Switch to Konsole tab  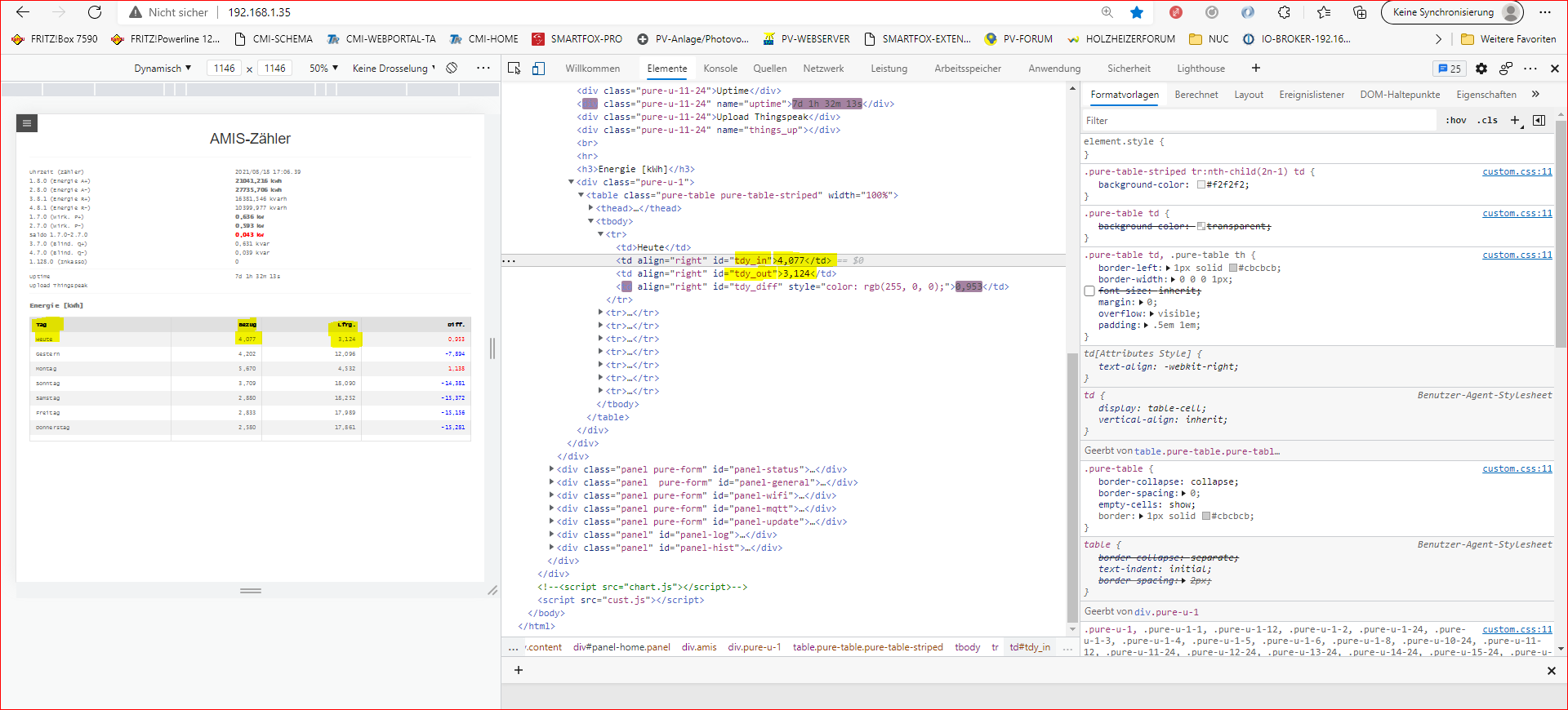tap(720, 69)
